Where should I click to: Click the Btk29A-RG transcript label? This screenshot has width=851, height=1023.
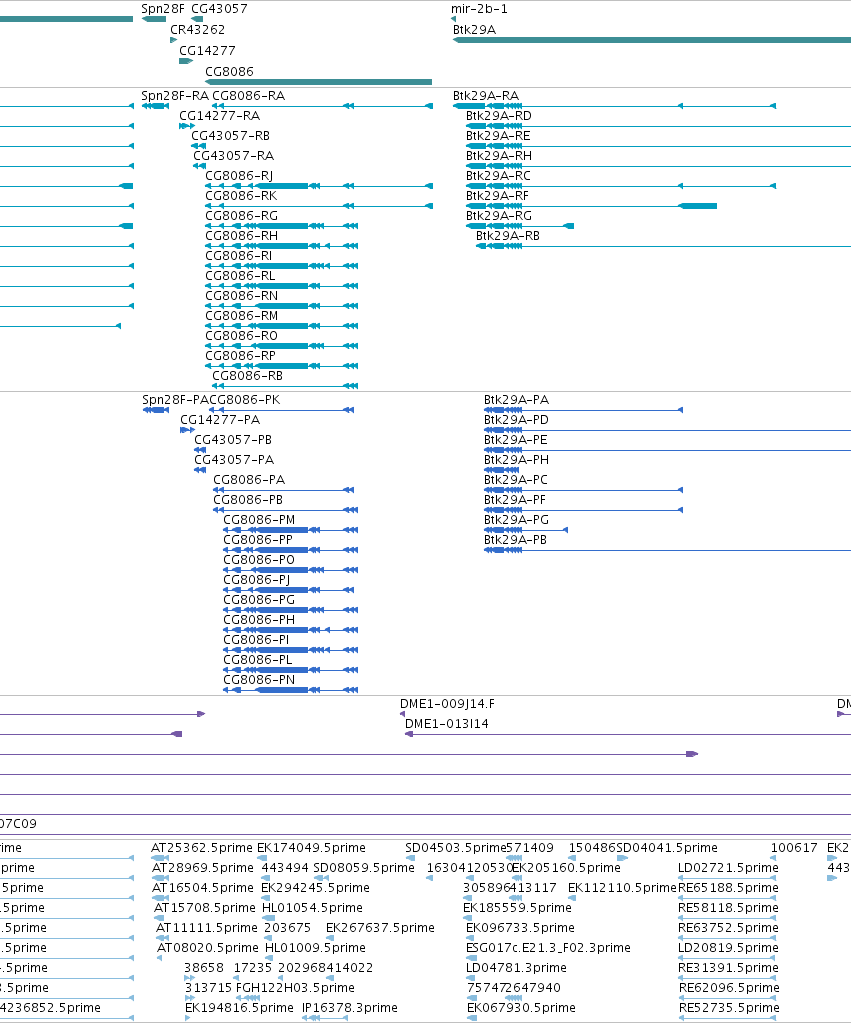tap(499, 216)
